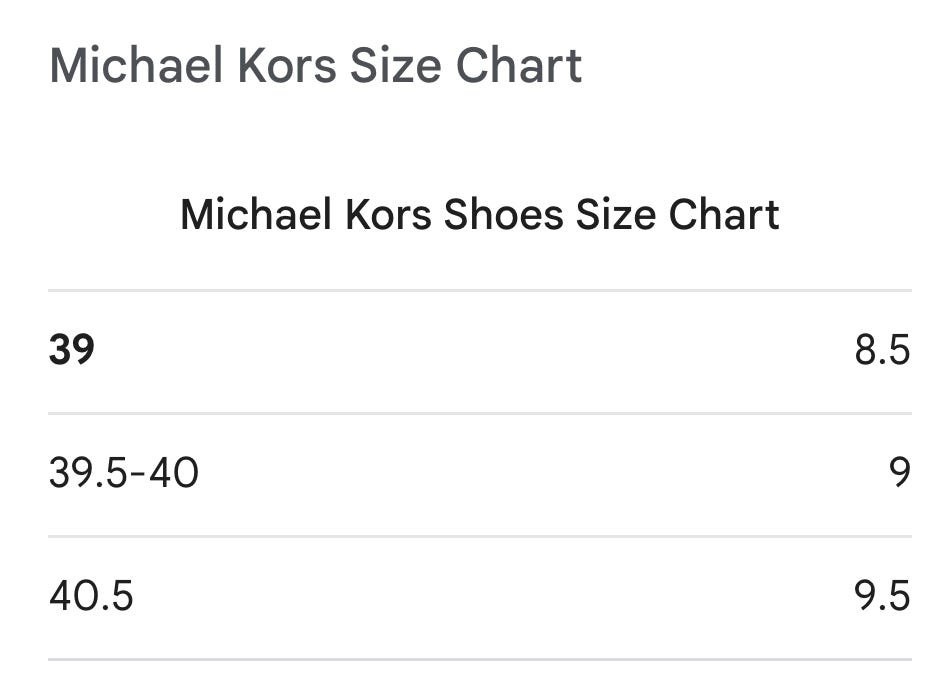Click the word 'Chart' in top heading
This screenshot has height=686, width=939.
click(x=519, y=66)
